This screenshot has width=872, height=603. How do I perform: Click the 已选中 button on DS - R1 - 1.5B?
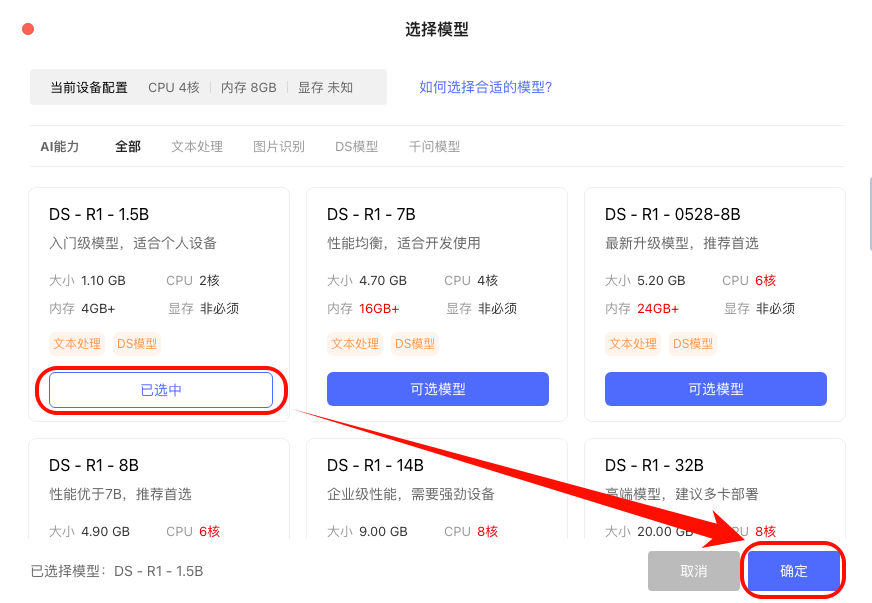pos(161,389)
